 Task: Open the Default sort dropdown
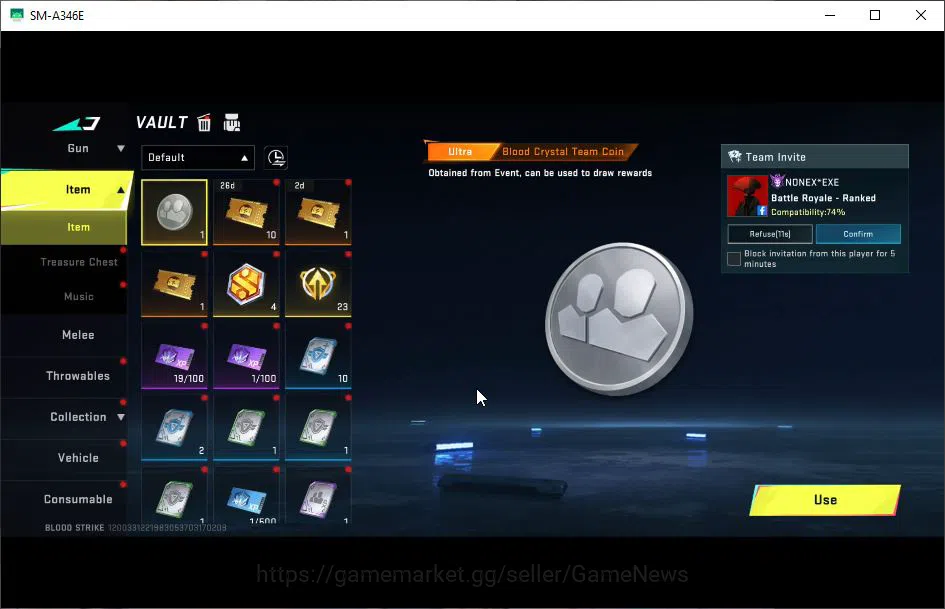[x=198, y=157]
